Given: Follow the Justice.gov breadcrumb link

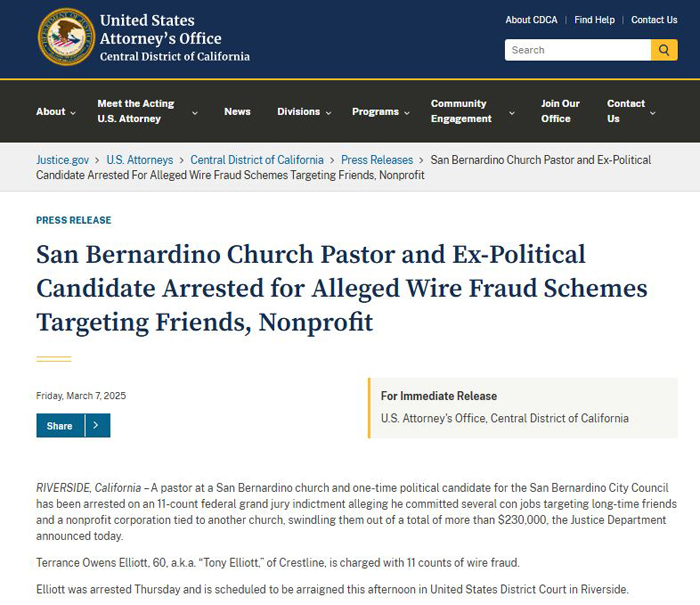Looking at the screenshot, I should [62, 160].
